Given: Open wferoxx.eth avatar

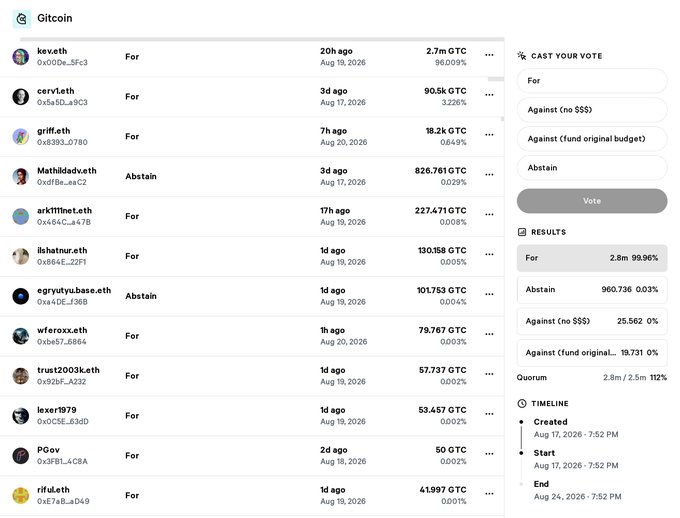Looking at the screenshot, I should 20,336.
